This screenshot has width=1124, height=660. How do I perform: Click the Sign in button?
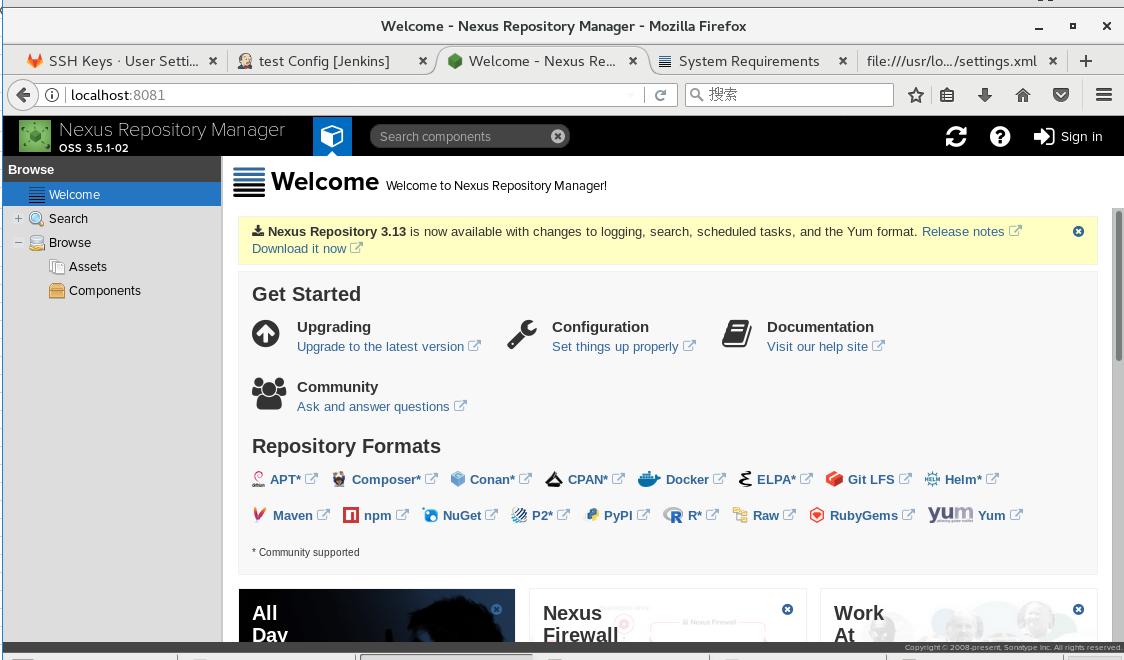coord(1068,136)
